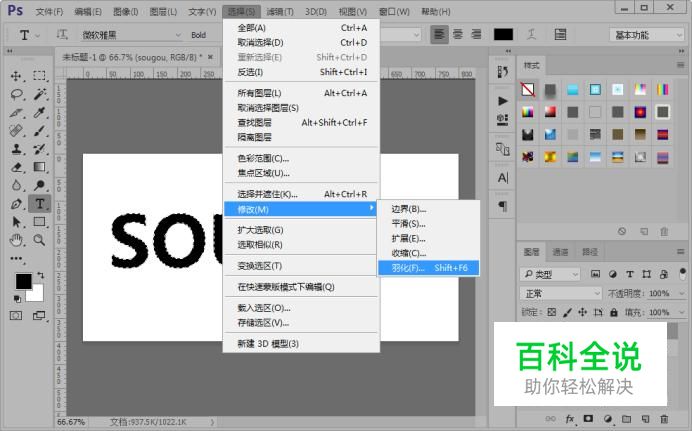Open the layer filter type dropdown
The image size is (692, 431).
pos(550,274)
